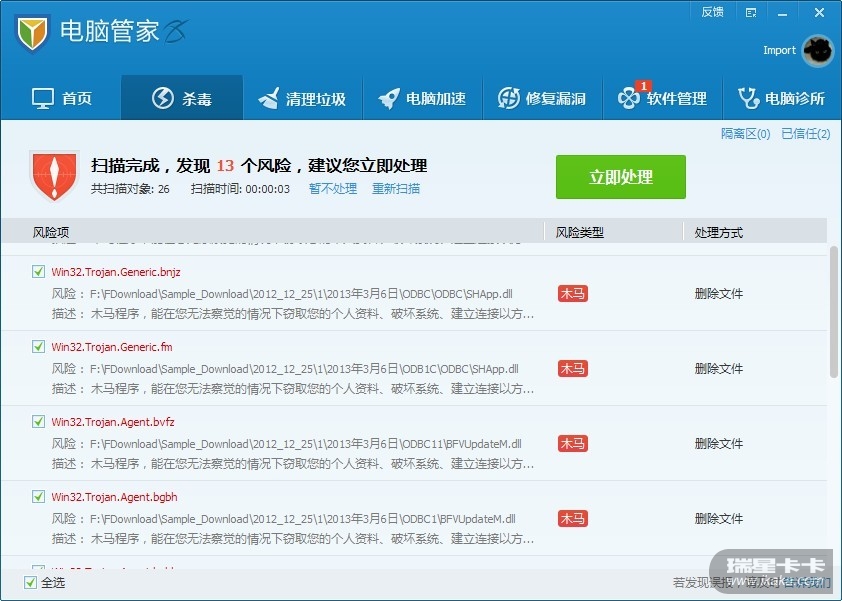
Task: Click 删除文件 action for Generic.bnjz row
Action: click(x=718, y=294)
